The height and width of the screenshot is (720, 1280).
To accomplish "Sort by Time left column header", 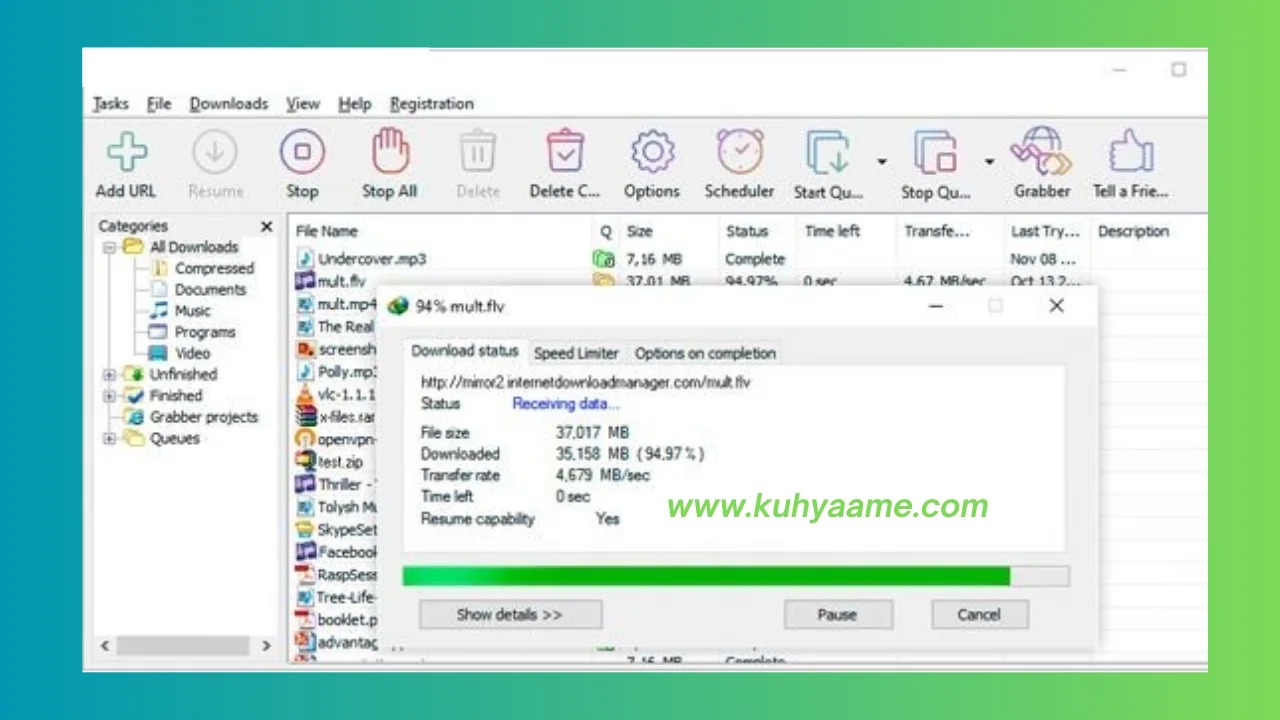I will [x=832, y=231].
